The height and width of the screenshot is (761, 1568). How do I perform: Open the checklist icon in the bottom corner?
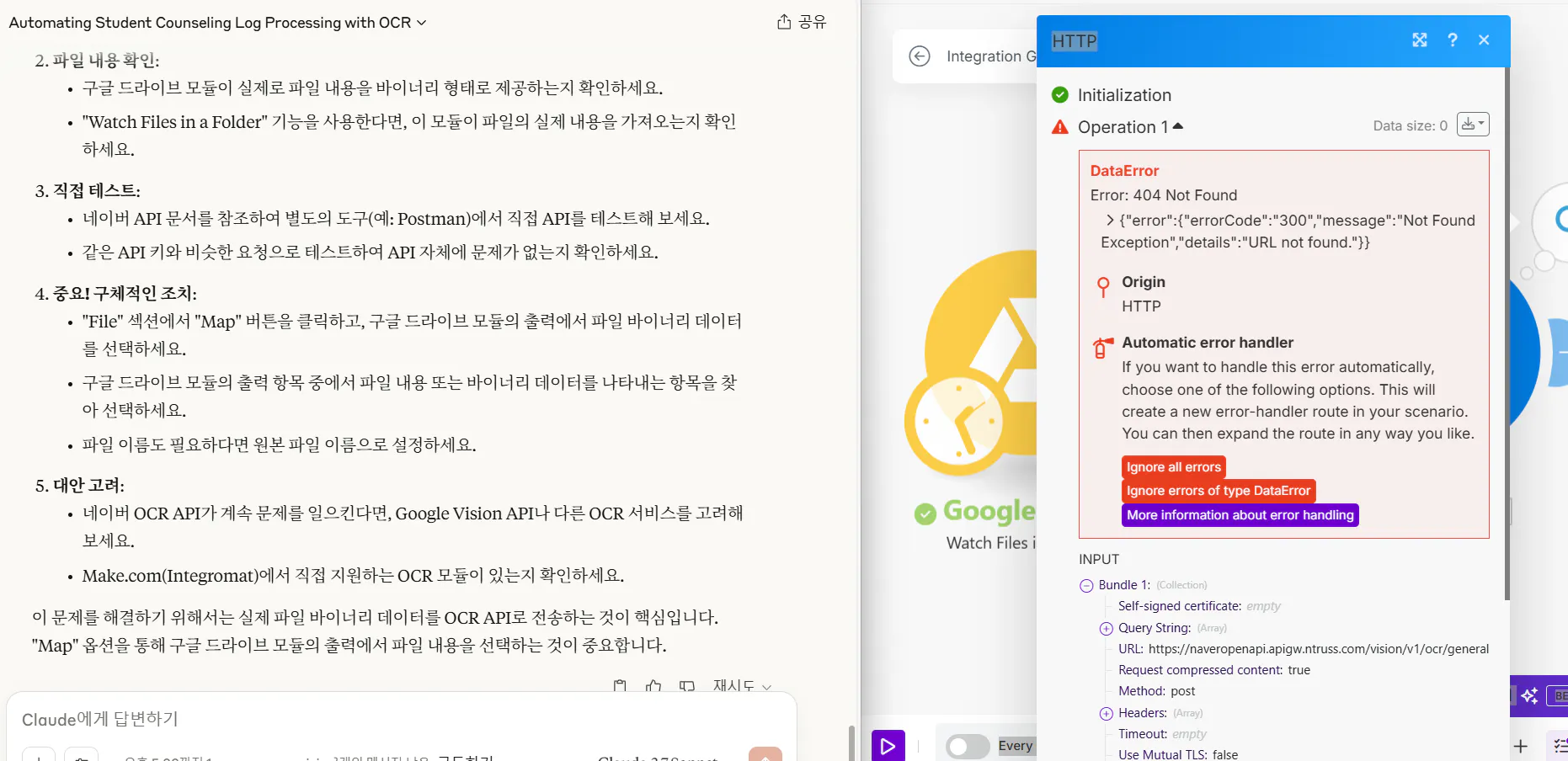[x=1560, y=745]
